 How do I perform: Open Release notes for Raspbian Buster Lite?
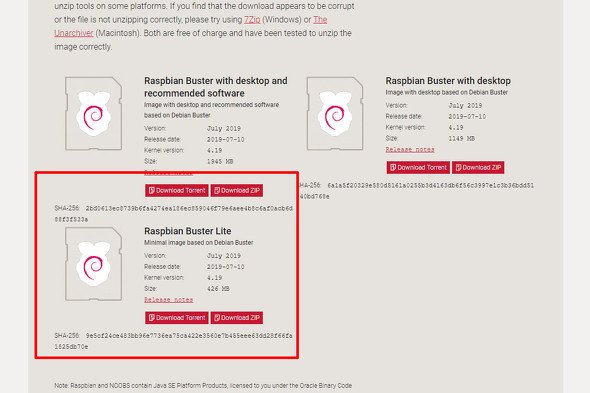tap(169, 300)
